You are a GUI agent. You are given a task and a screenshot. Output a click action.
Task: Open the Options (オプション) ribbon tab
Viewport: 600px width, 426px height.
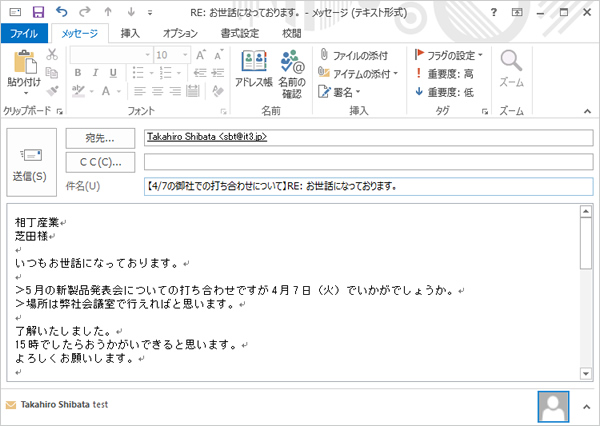point(180,33)
